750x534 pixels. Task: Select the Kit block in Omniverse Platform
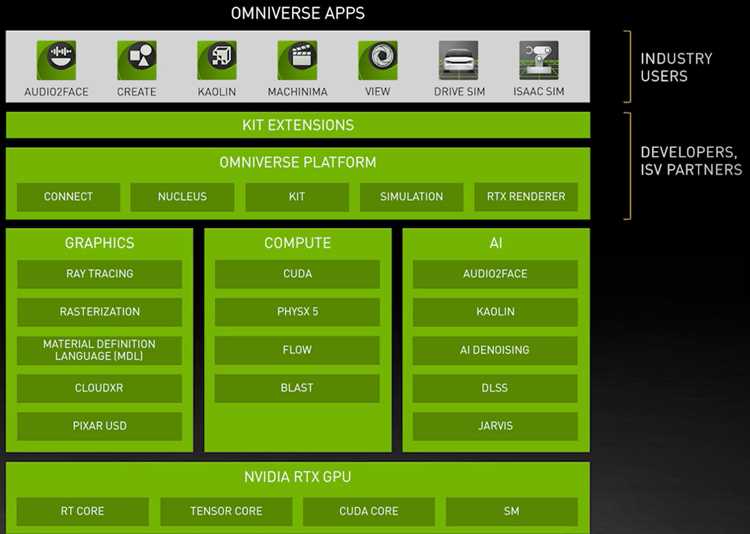tap(297, 197)
